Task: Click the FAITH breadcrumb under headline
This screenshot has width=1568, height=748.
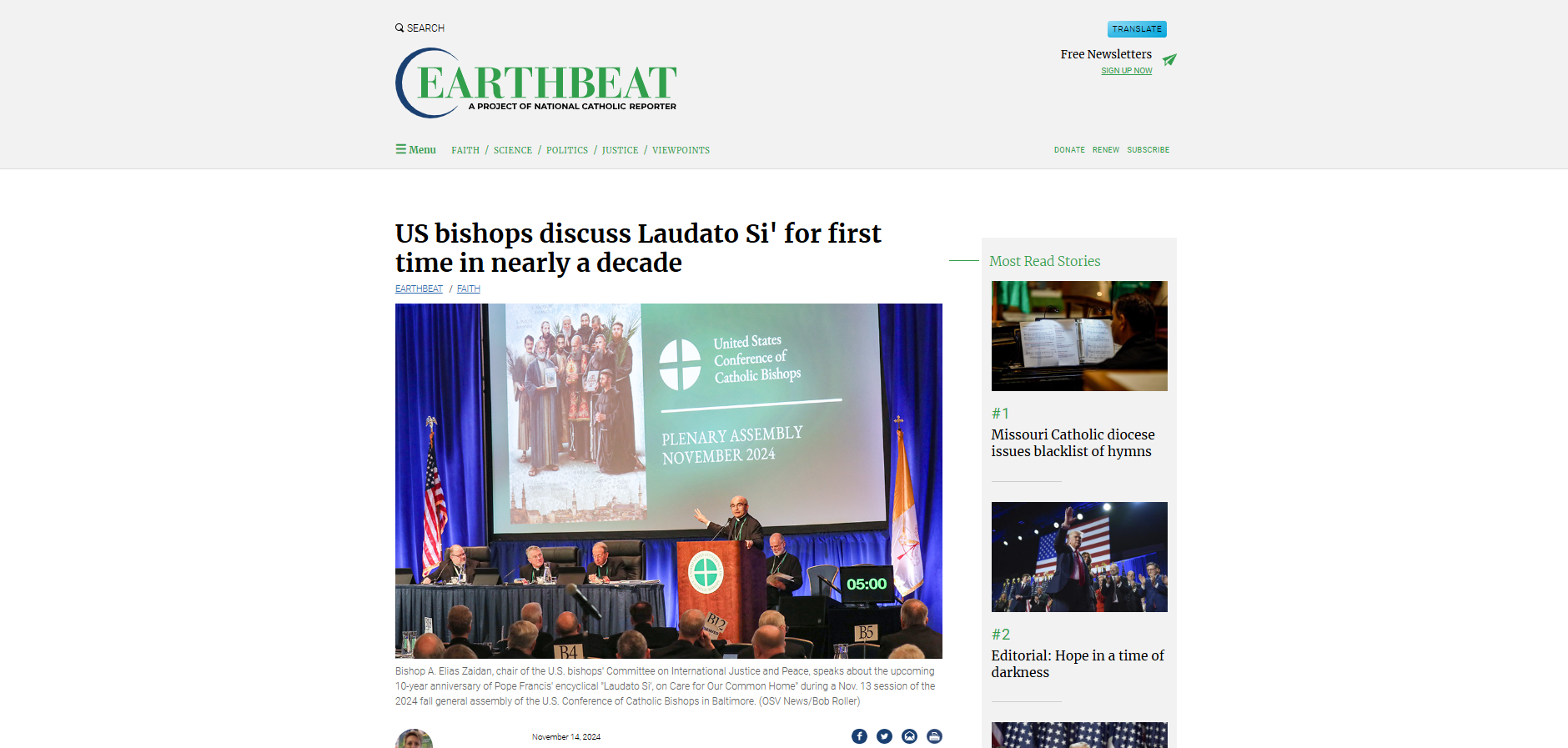Action: 469,289
